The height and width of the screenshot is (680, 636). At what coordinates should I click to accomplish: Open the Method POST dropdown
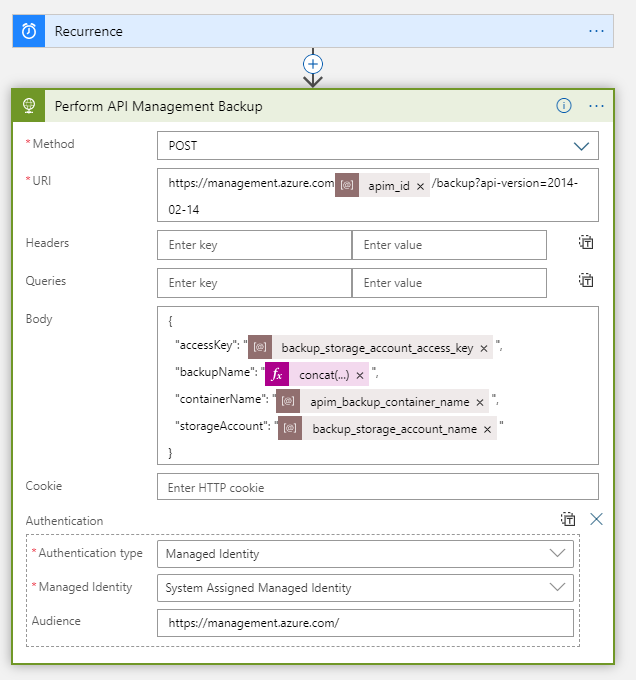pos(378,146)
